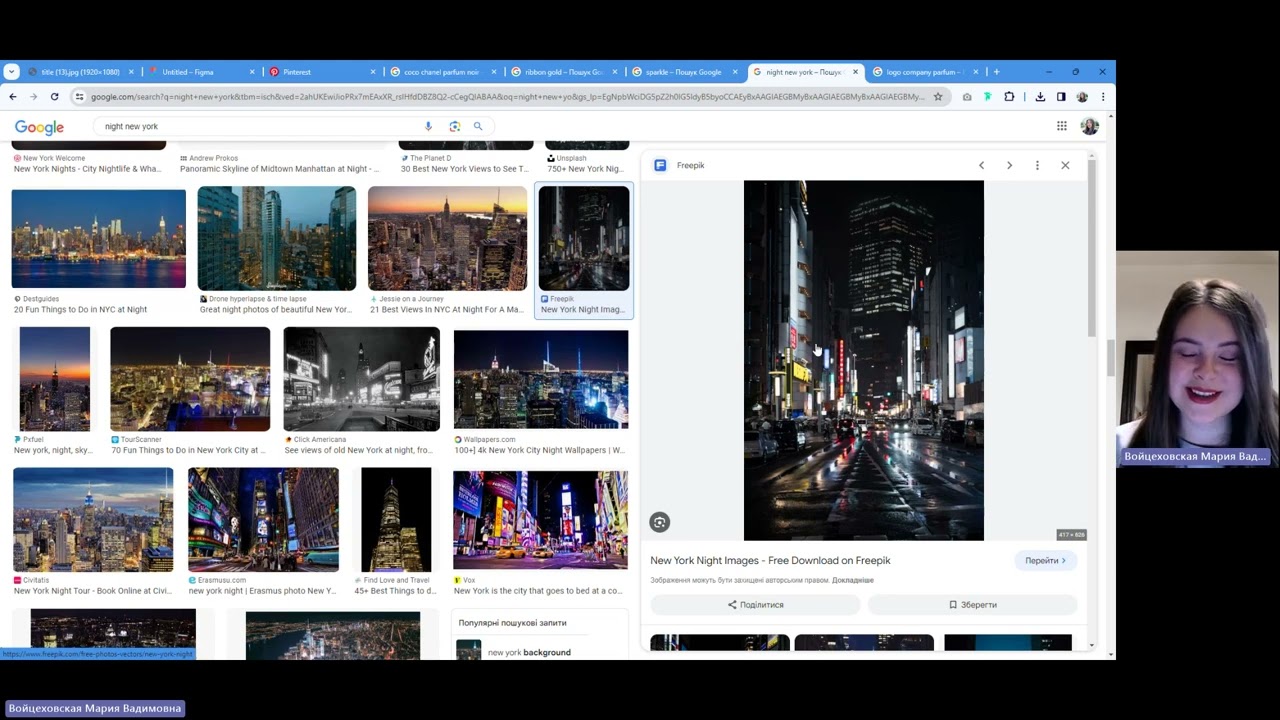Open Jessie on a Journey sunset thumbnail
The image size is (1280, 720).
(x=447, y=238)
